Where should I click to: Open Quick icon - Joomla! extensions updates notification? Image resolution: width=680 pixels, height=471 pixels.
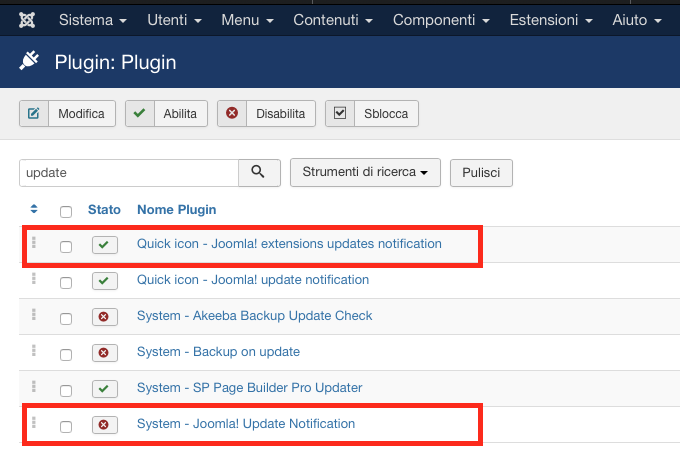click(x=289, y=244)
